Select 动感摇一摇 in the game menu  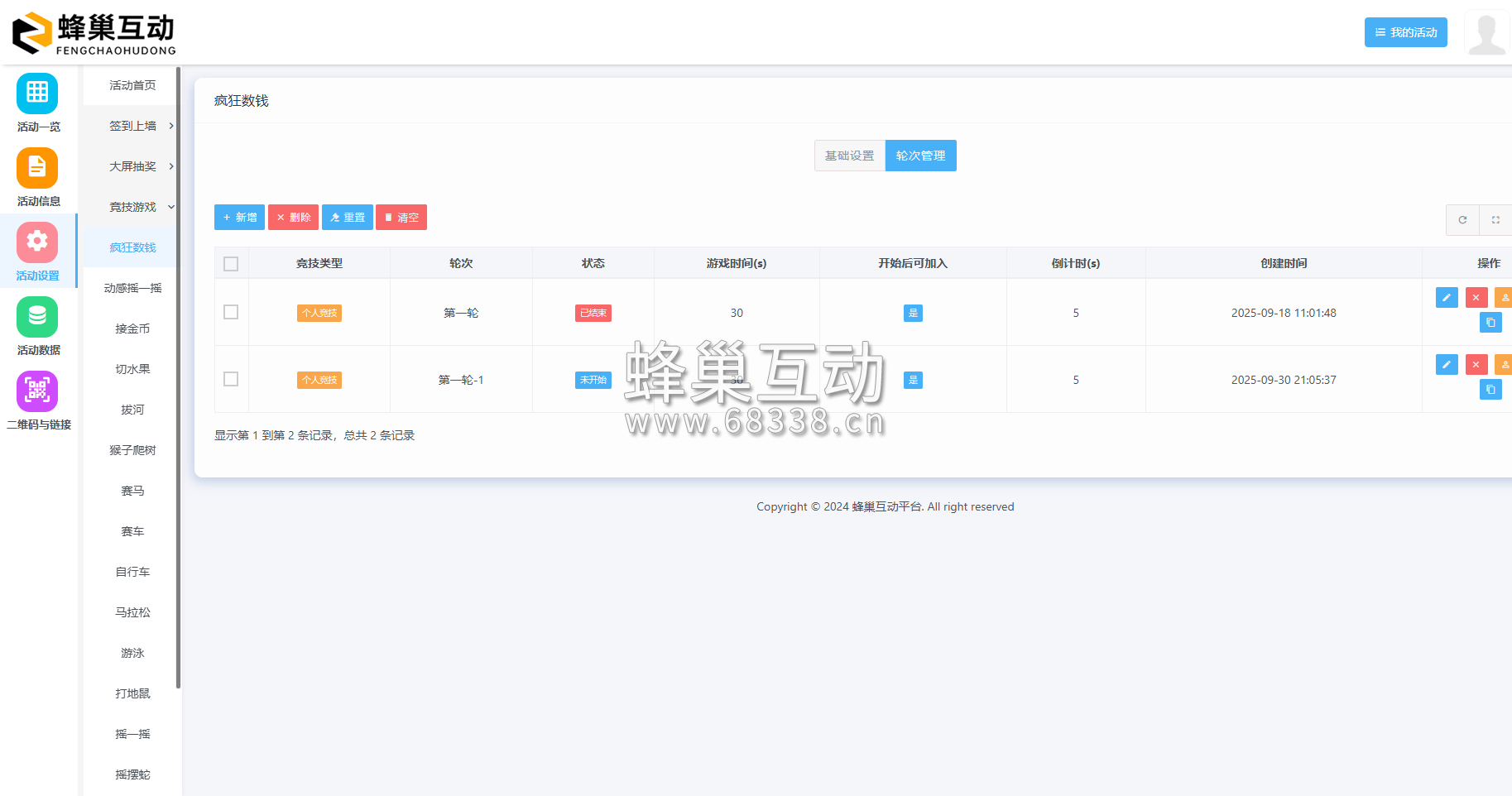(132, 288)
